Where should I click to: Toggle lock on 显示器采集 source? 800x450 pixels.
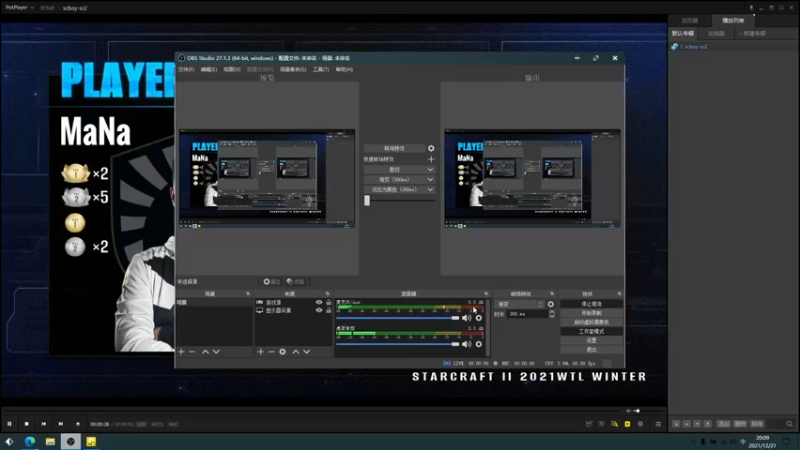(329, 310)
